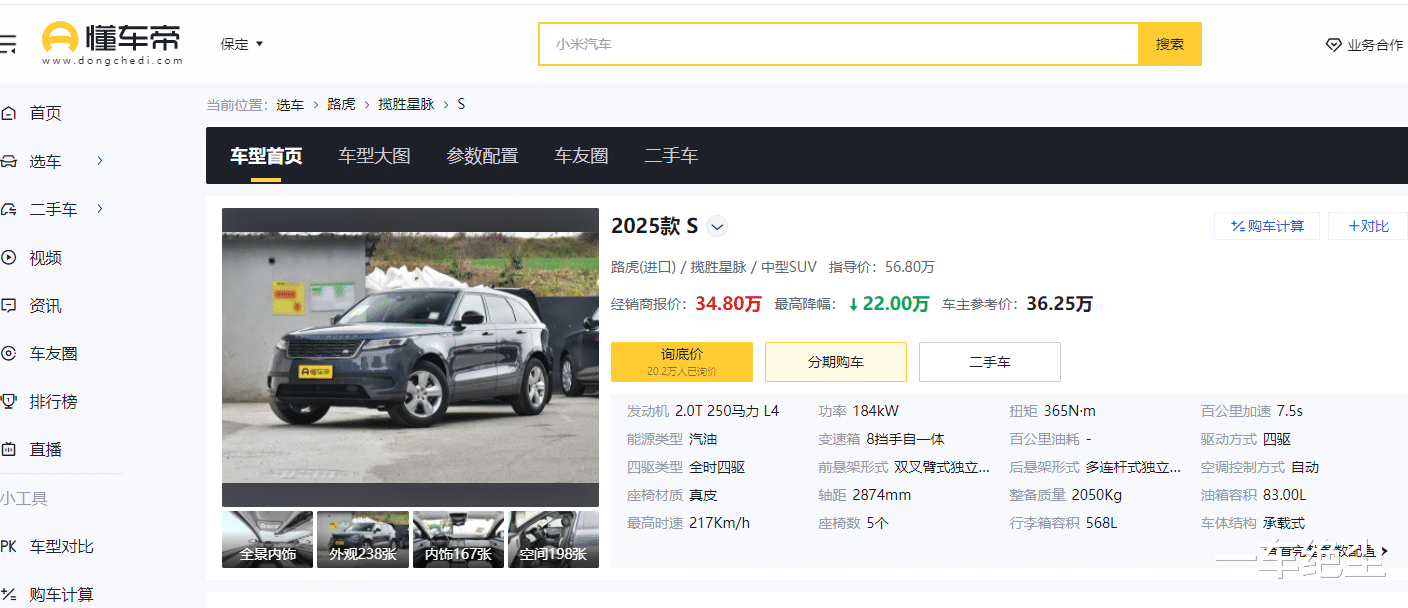Click the 二手车 button under the price
The image size is (1408, 608).
[990, 362]
